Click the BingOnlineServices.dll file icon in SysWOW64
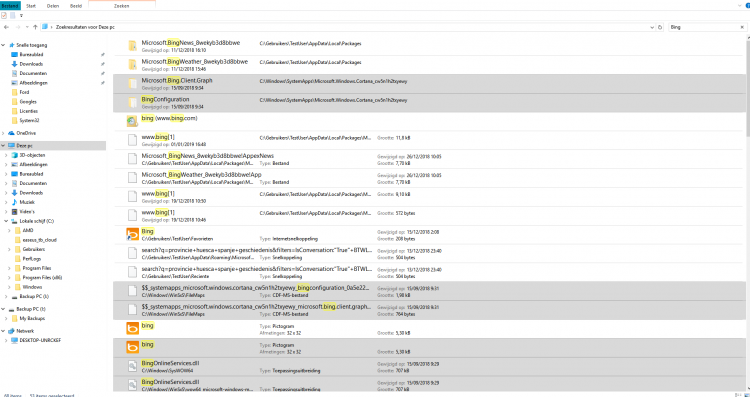The image size is (750, 397). (132, 366)
